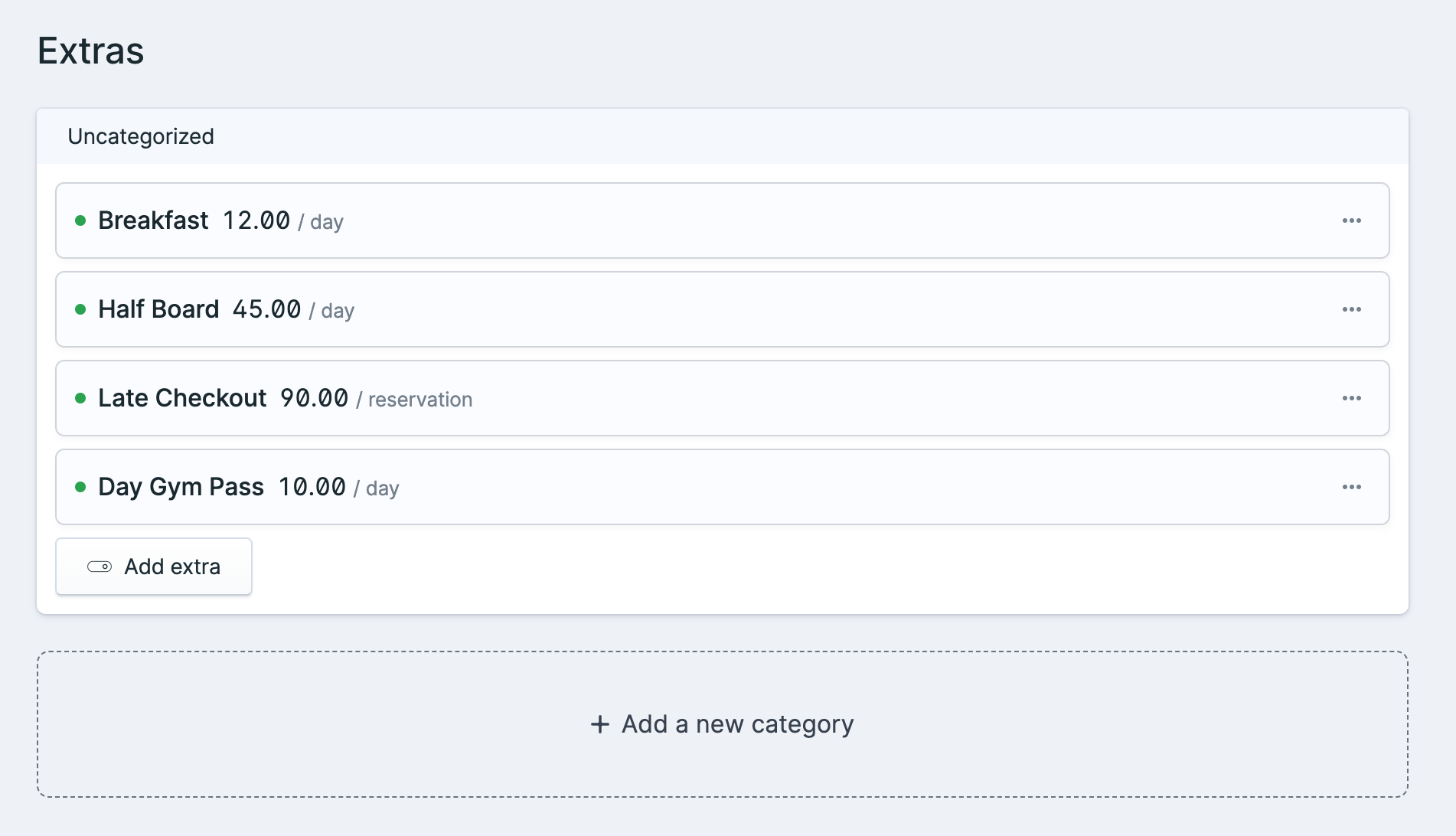Open the Half Board extra options menu

coord(1352,309)
